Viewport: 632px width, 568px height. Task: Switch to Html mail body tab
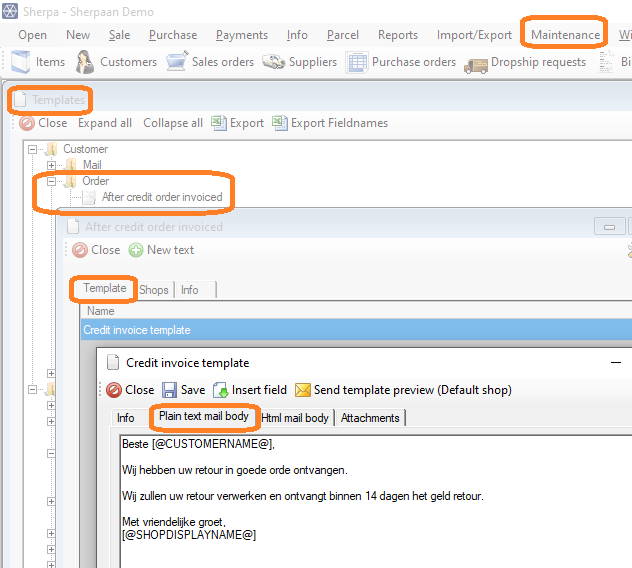295,418
